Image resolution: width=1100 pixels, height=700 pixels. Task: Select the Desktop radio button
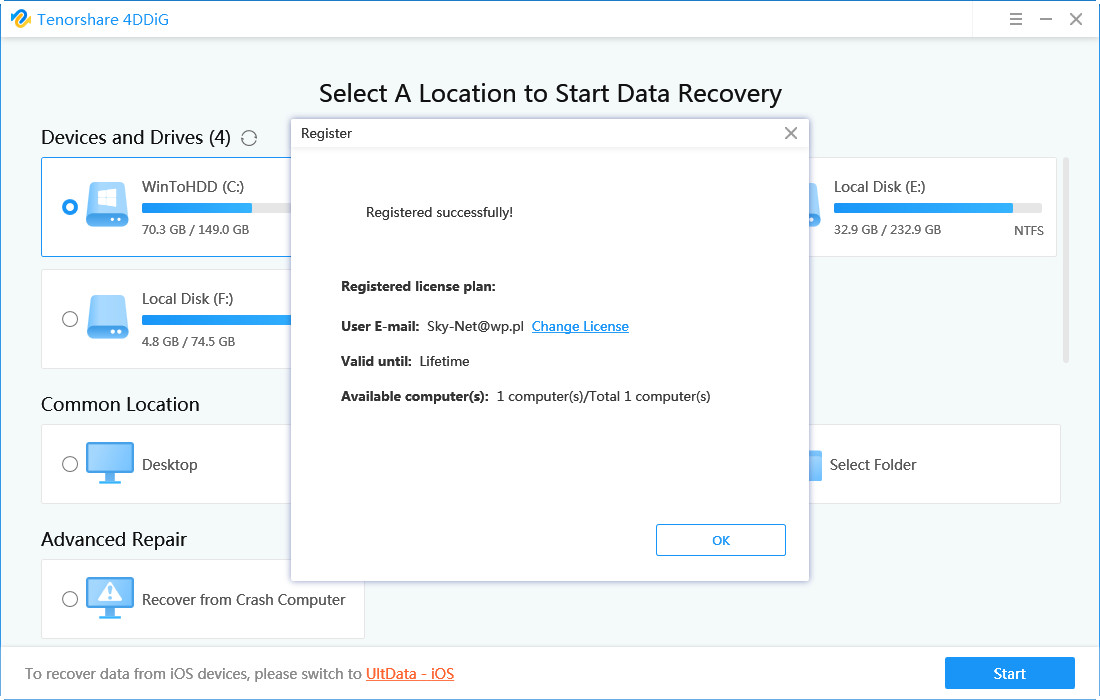69,464
